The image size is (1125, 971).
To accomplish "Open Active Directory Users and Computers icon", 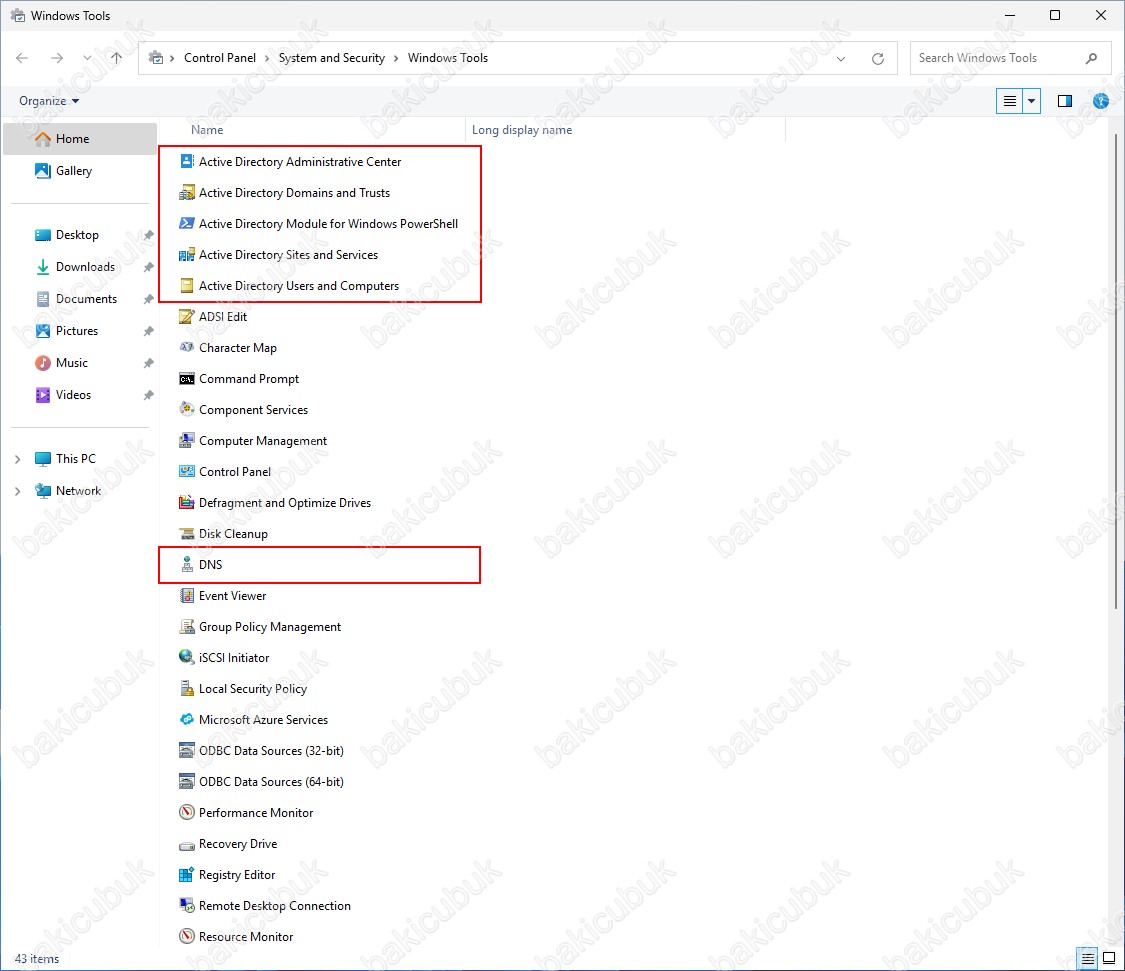I will (187, 286).
